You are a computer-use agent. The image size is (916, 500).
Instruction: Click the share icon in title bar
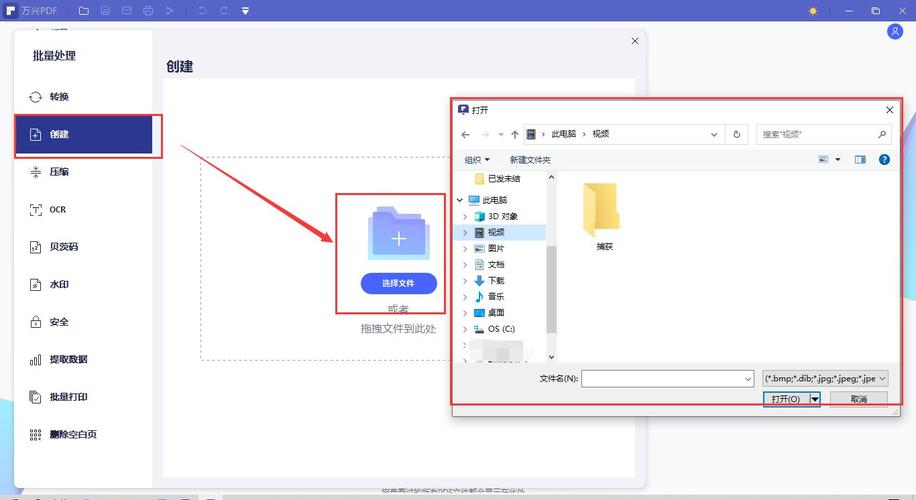[169, 11]
